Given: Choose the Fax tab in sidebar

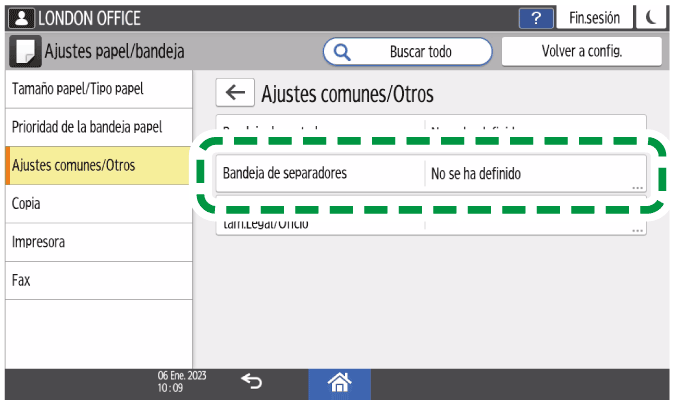Looking at the screenshot, I should click(x=95, y=280).
